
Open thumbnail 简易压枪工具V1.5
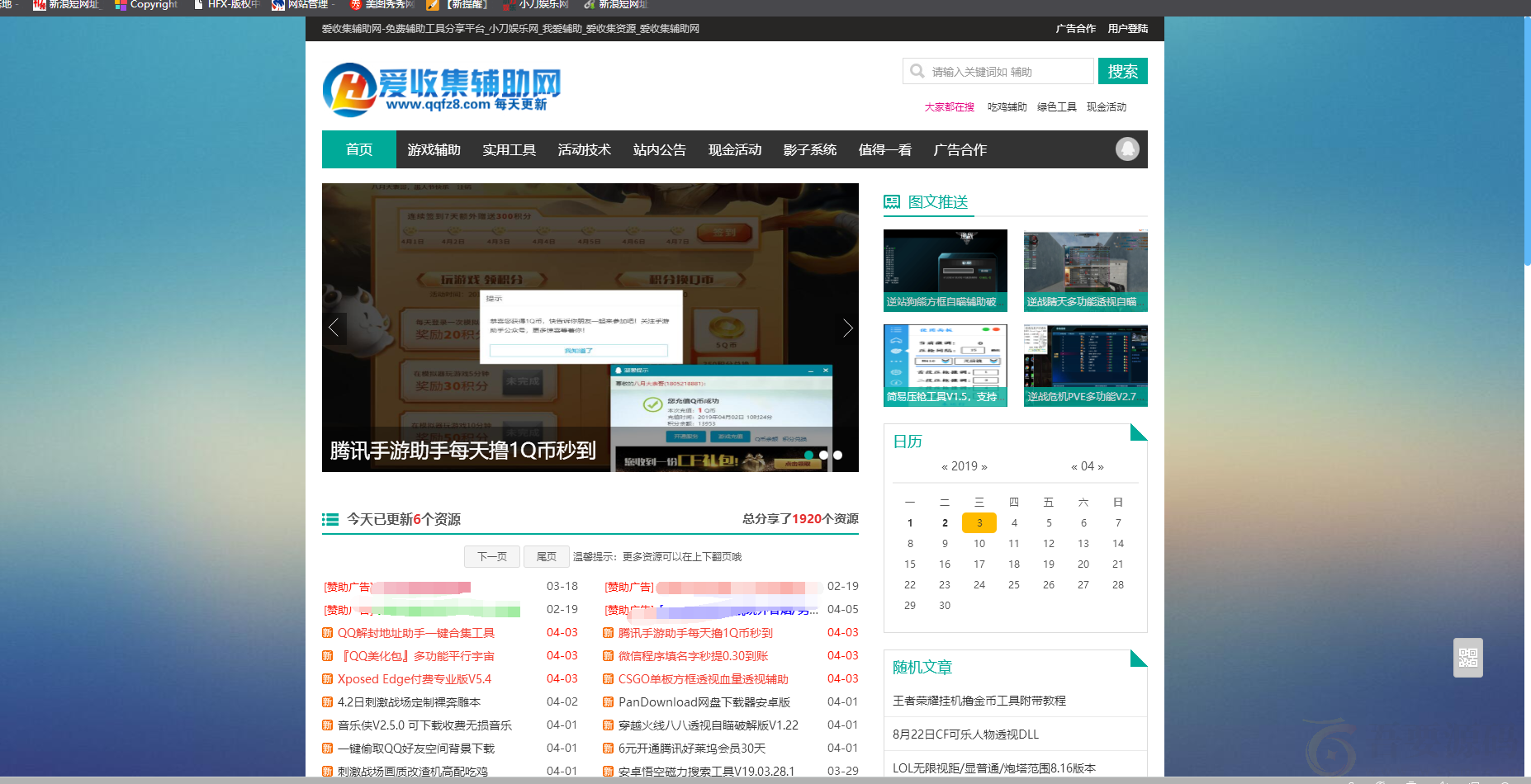tap(946, 365)
